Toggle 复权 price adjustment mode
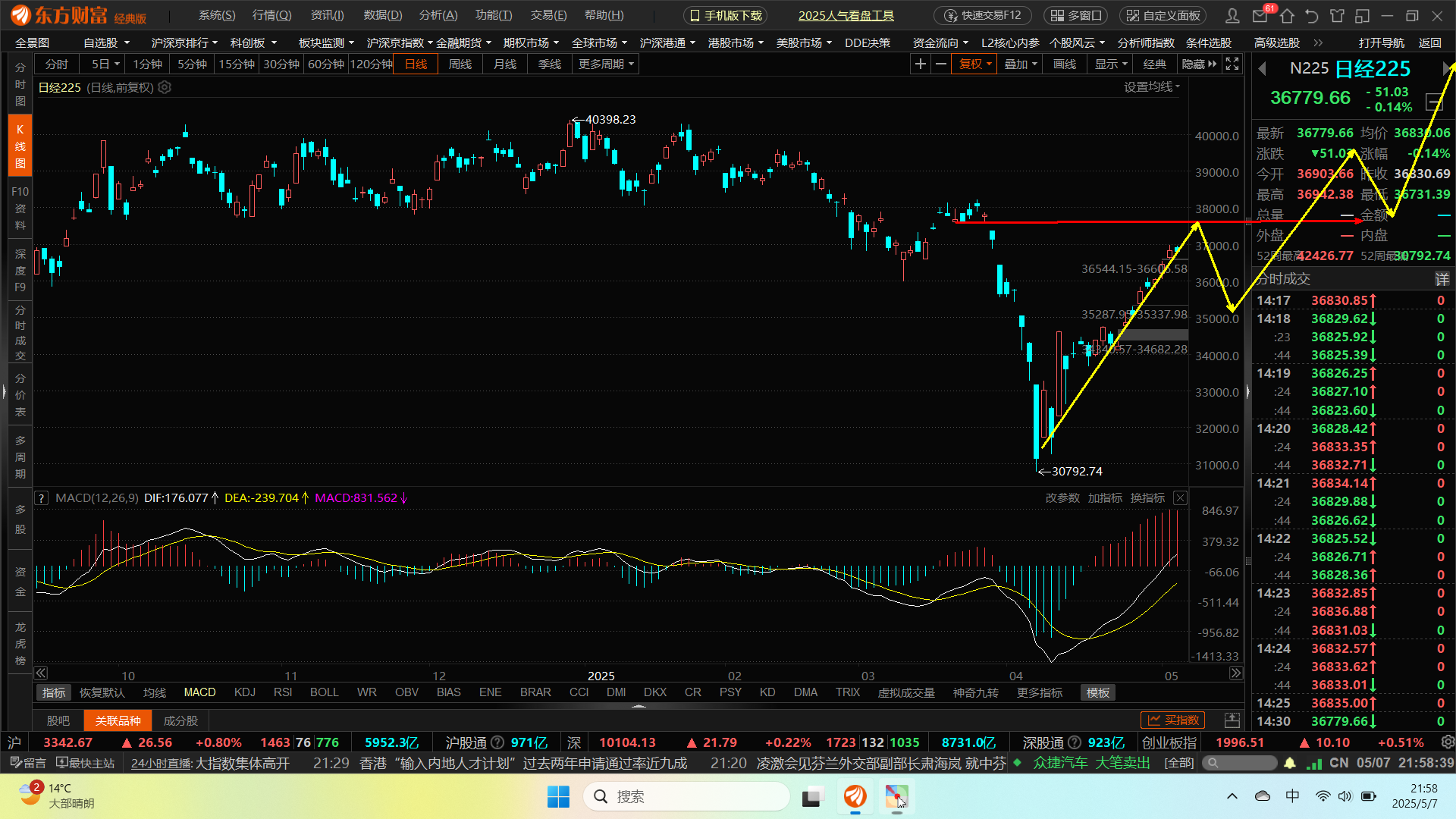This screenshot has width=1456, height=819. pos(974,64)
